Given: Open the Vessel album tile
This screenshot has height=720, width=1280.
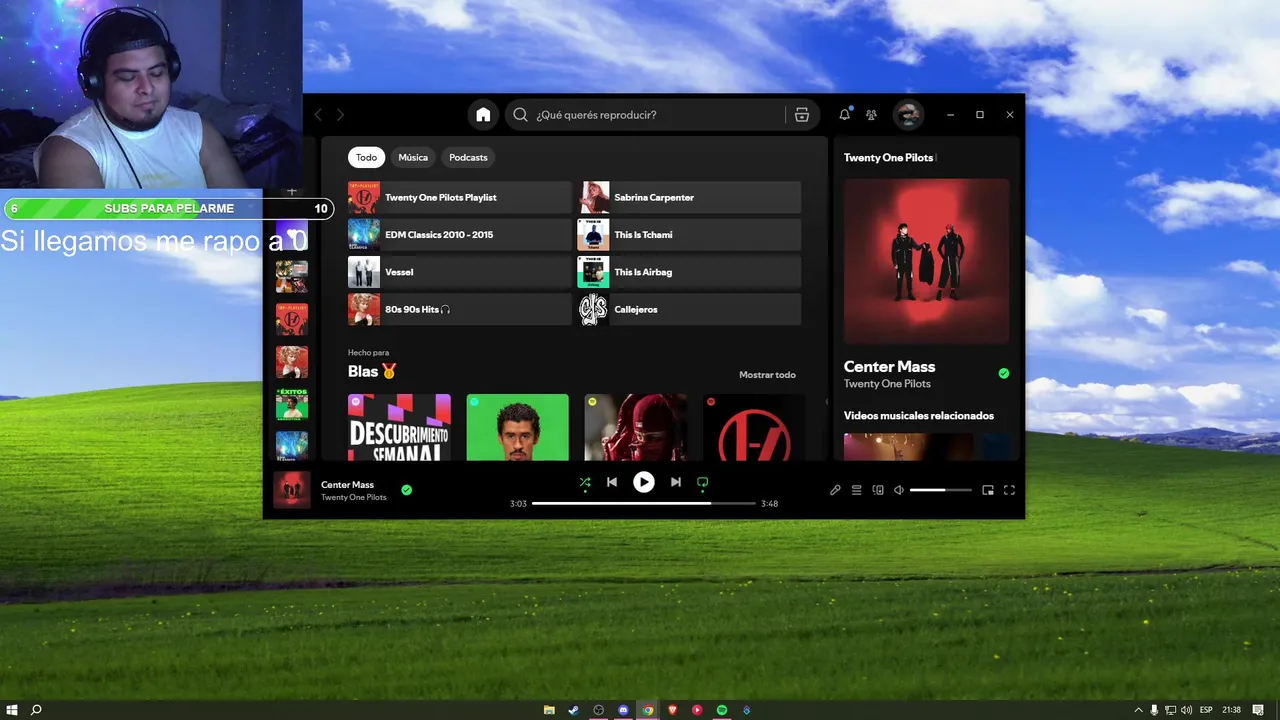Looking at the screenshot, I should tap(459, 272).
